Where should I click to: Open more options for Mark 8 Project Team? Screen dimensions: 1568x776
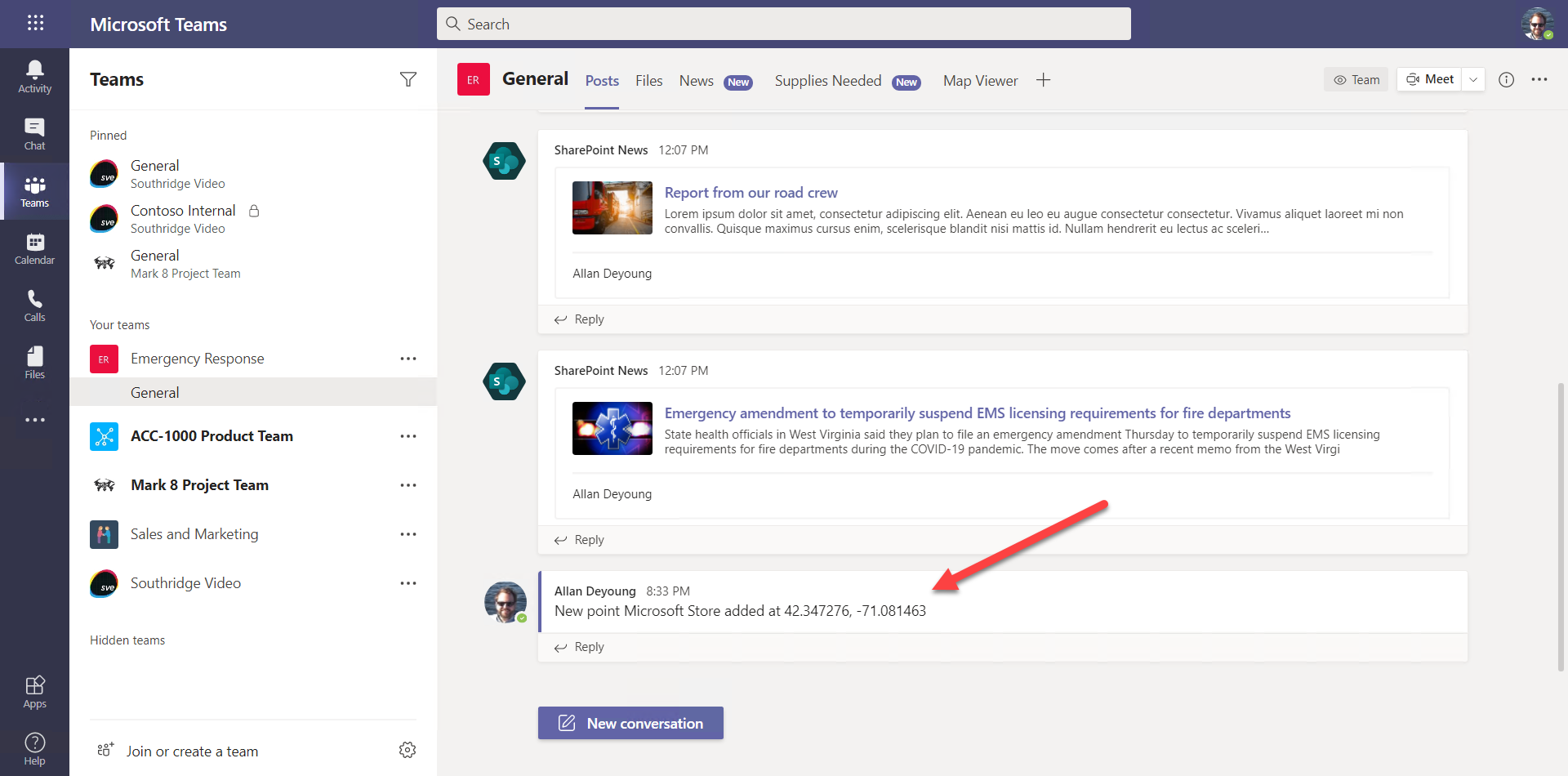pos(408,485)
